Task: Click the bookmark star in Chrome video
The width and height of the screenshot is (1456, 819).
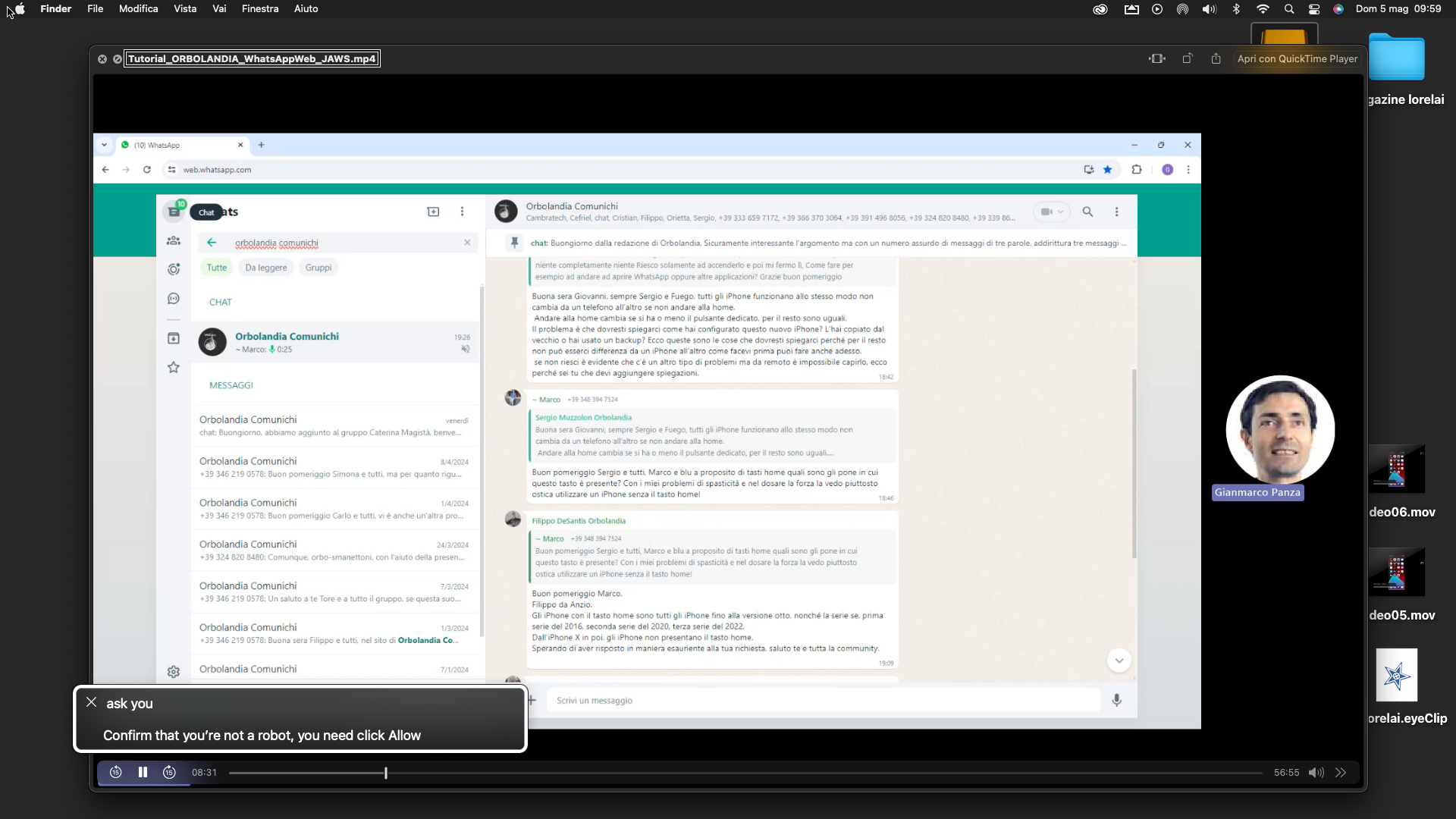Action: [1107, 170]
